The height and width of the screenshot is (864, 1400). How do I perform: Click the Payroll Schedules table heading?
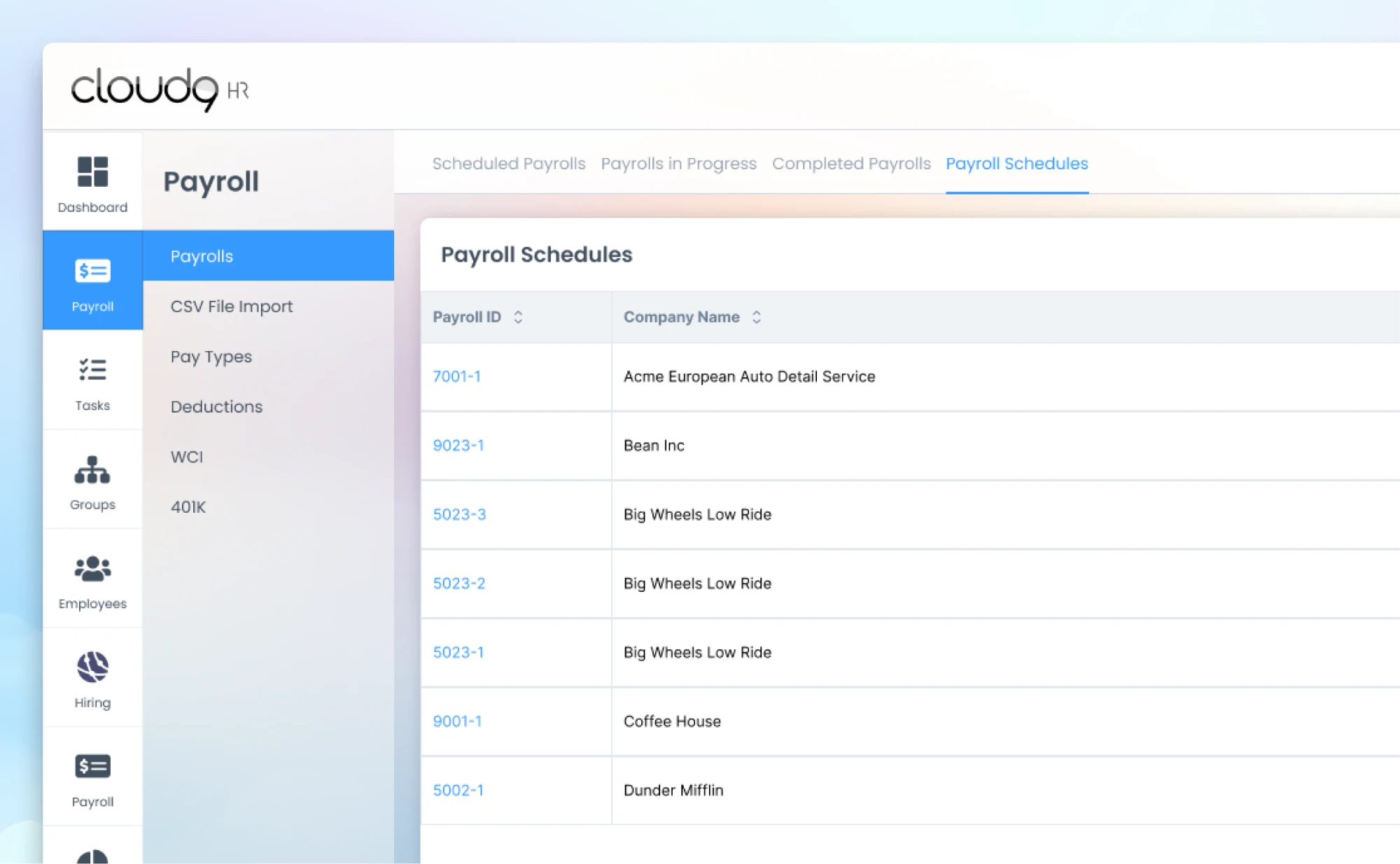tap(537, 255)
